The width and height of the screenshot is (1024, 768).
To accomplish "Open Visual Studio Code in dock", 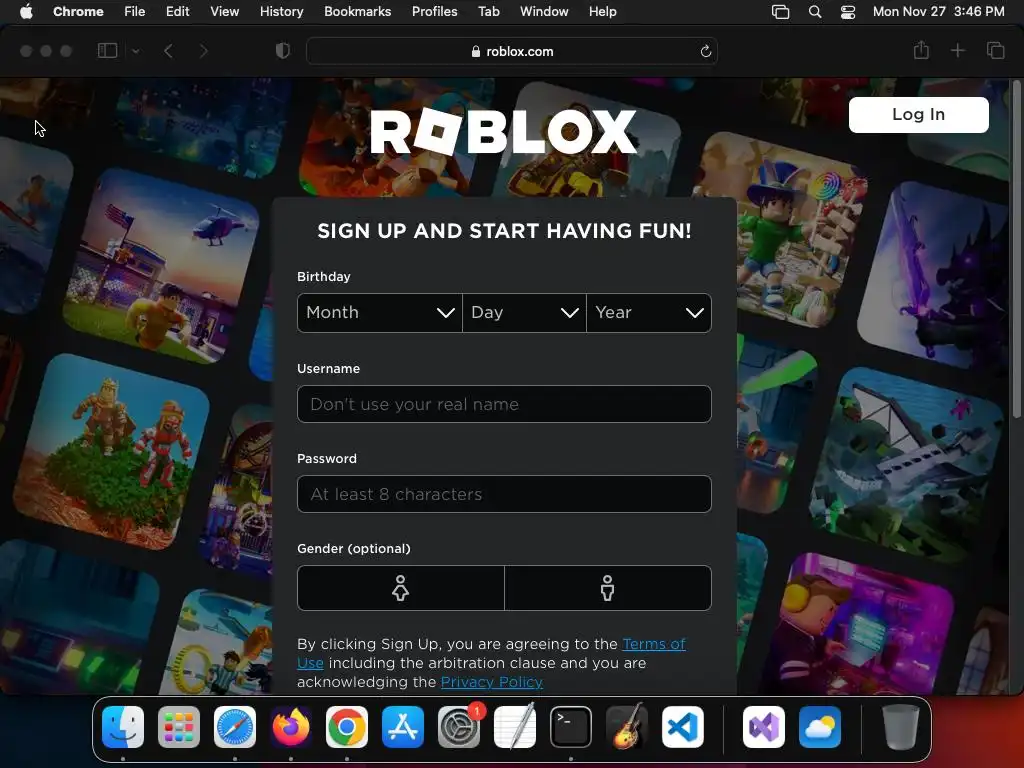I will (x=683, y=727).
